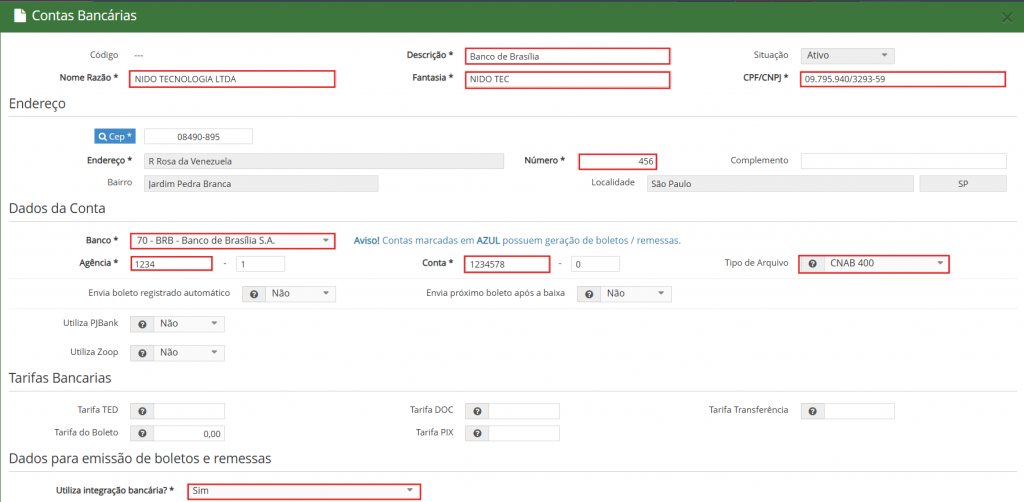This screenshot has width=1024, height=502.
Task: Click the document icon beside Contas Bancárias title
Action: [20, 16]
